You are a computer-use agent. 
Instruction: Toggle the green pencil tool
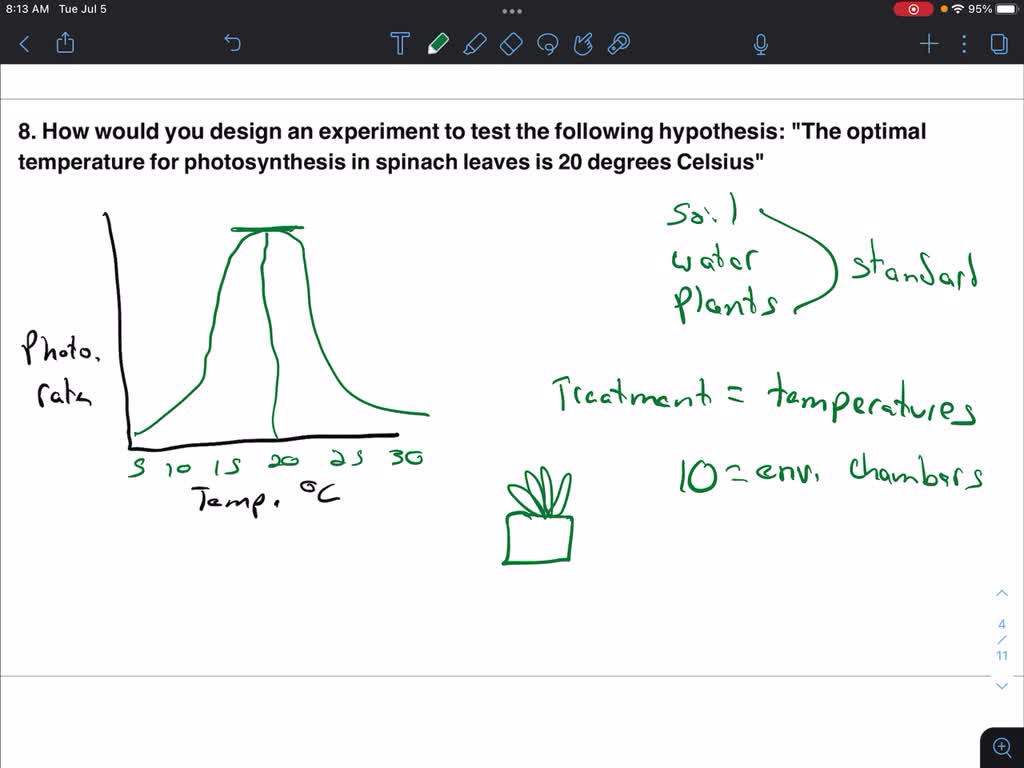(x=440, y=43)
